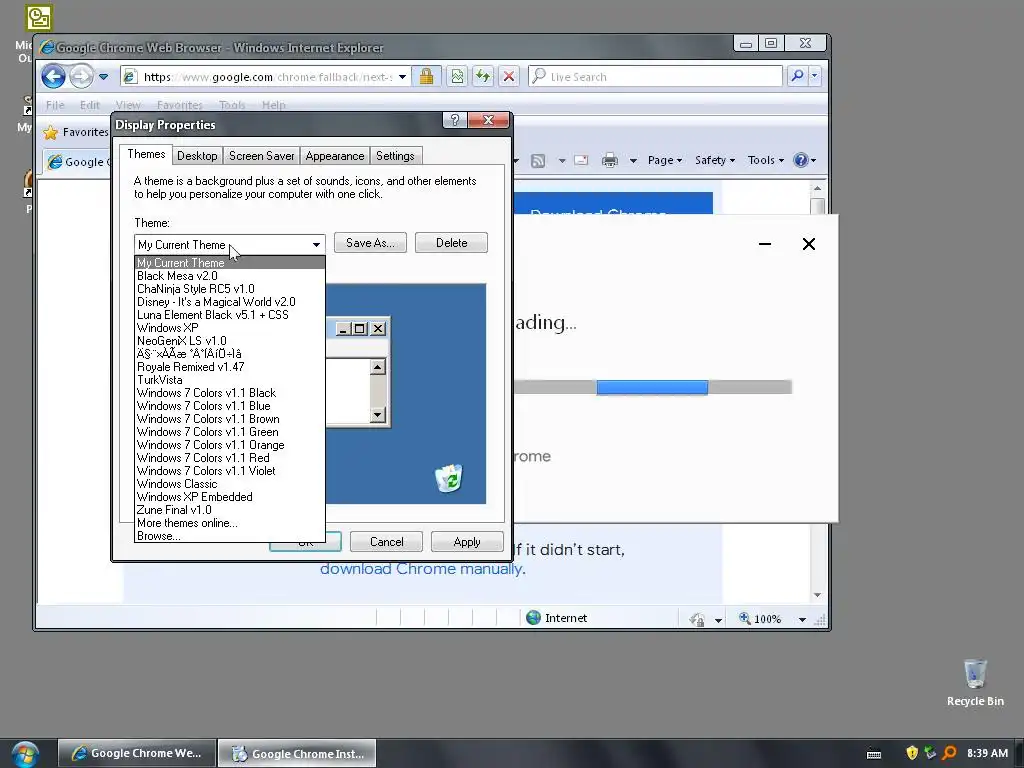Open the recent pages dropdown beside Forward
Screen dimensions: 1024x768
coord(103,76)
